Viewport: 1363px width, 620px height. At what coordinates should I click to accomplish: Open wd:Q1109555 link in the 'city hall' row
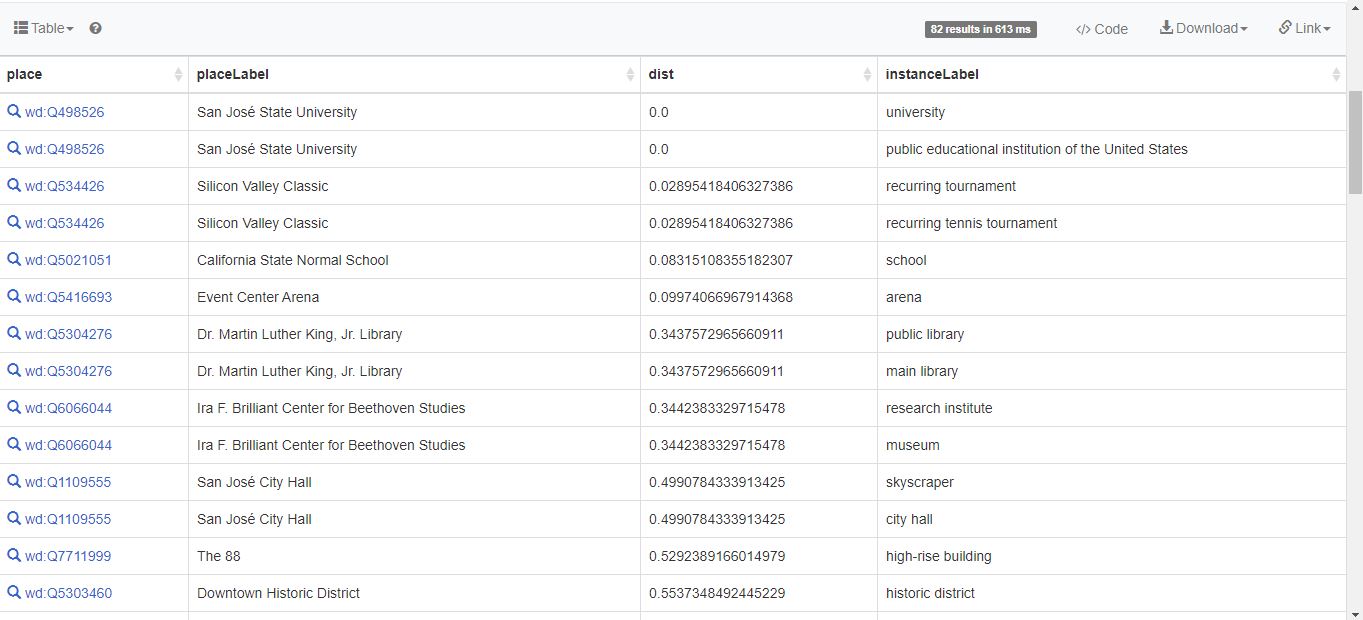coord(69,519)
